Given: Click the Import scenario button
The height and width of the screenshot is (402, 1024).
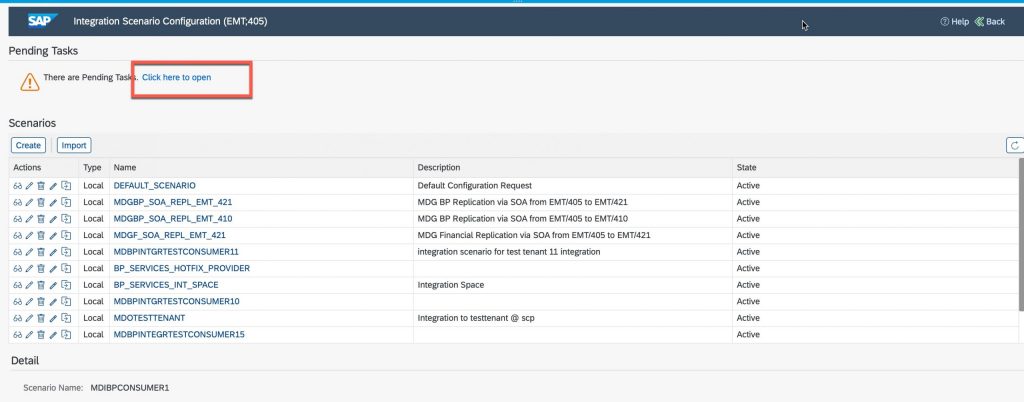Looking at the screenshot, I should [x=74, y=146].
